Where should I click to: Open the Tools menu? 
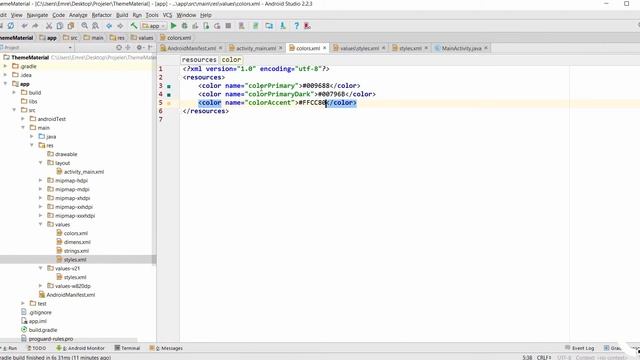coord(152,15)
